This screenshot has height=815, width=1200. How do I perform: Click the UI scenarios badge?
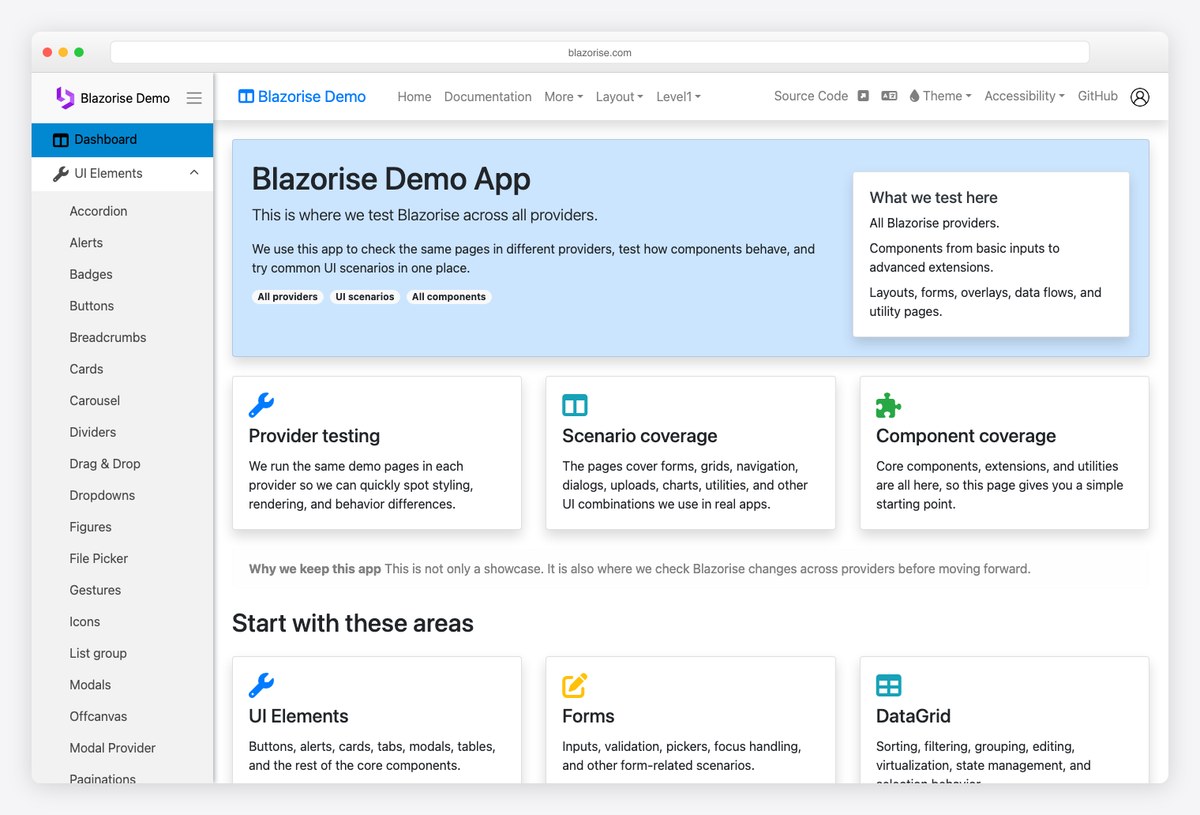point(365,297)
